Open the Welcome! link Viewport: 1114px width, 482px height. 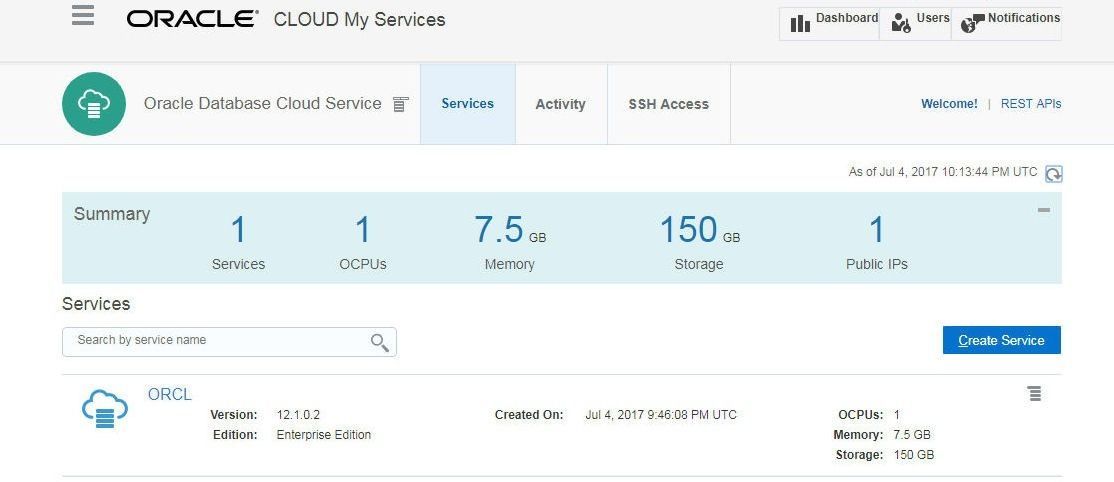(949, 104)
